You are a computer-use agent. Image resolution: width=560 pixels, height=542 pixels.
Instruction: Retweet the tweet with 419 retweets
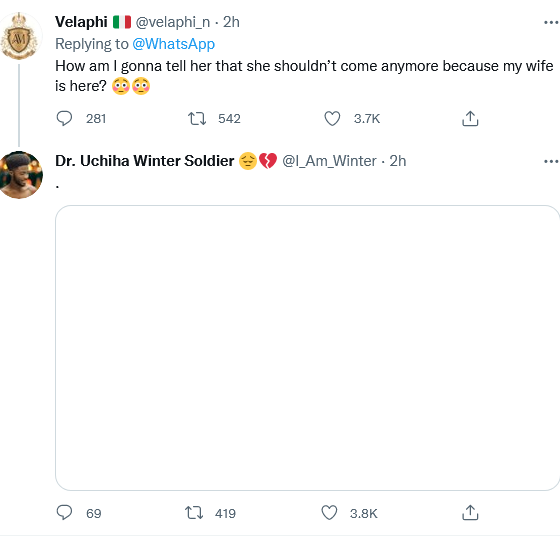(x=194, y=513)
